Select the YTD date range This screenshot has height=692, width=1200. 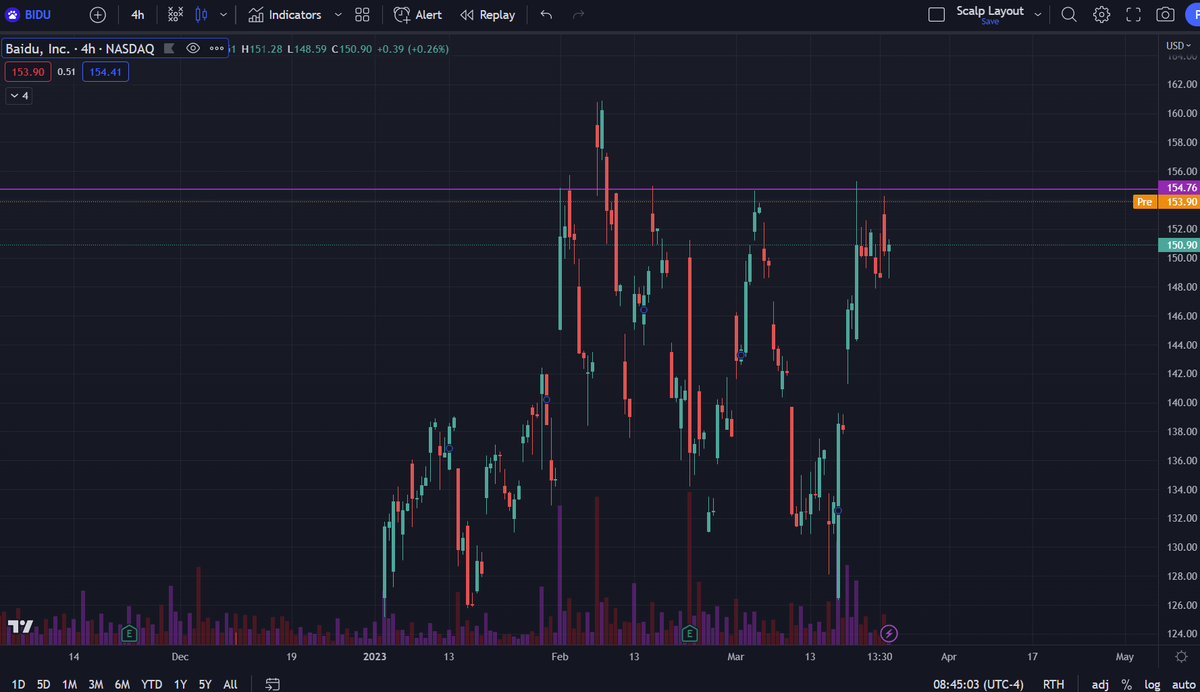pos(151,684)
